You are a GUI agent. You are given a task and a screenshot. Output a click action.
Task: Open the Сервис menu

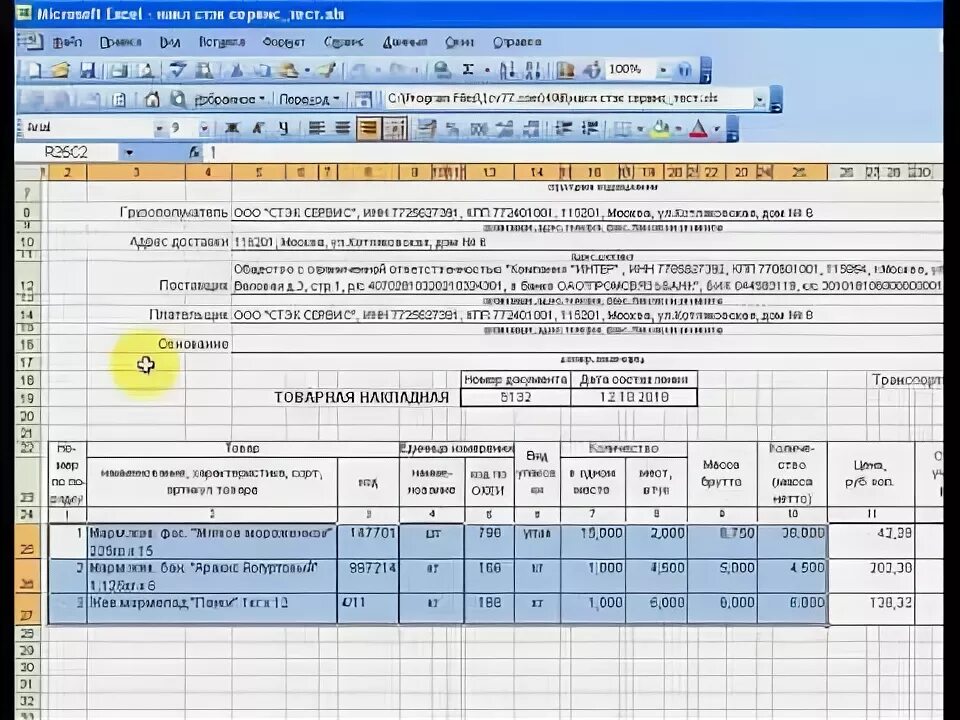(343, 42)
